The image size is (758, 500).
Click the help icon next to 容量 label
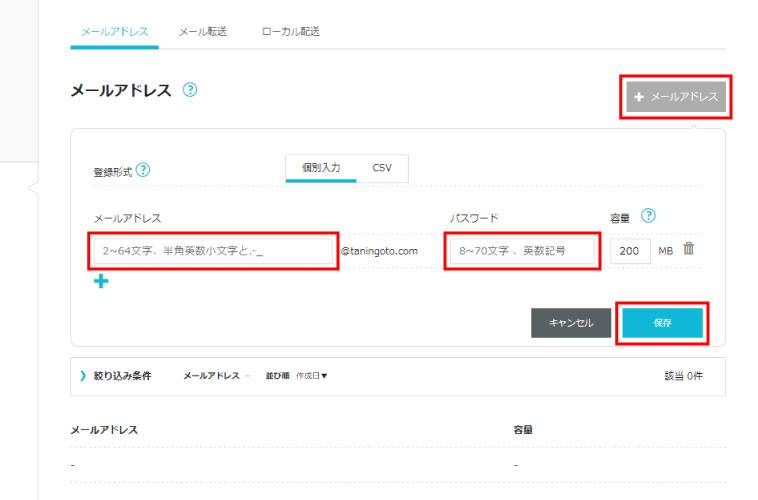648,215
